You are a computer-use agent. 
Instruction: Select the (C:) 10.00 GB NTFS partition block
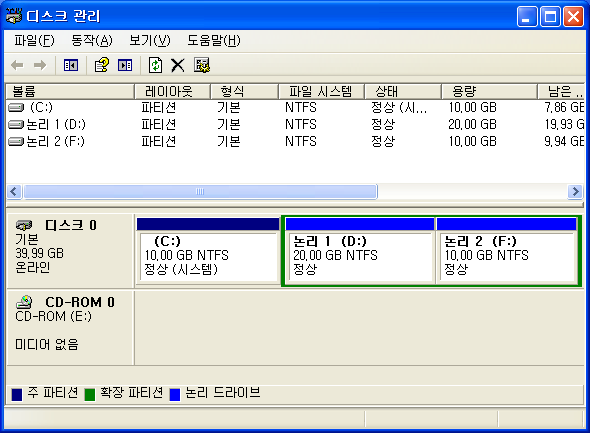pyautogui.click(x=208, y=251)
